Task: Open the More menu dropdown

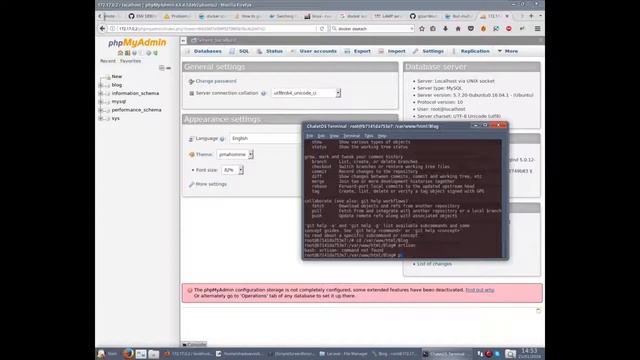Action: [x=507, y=51]
